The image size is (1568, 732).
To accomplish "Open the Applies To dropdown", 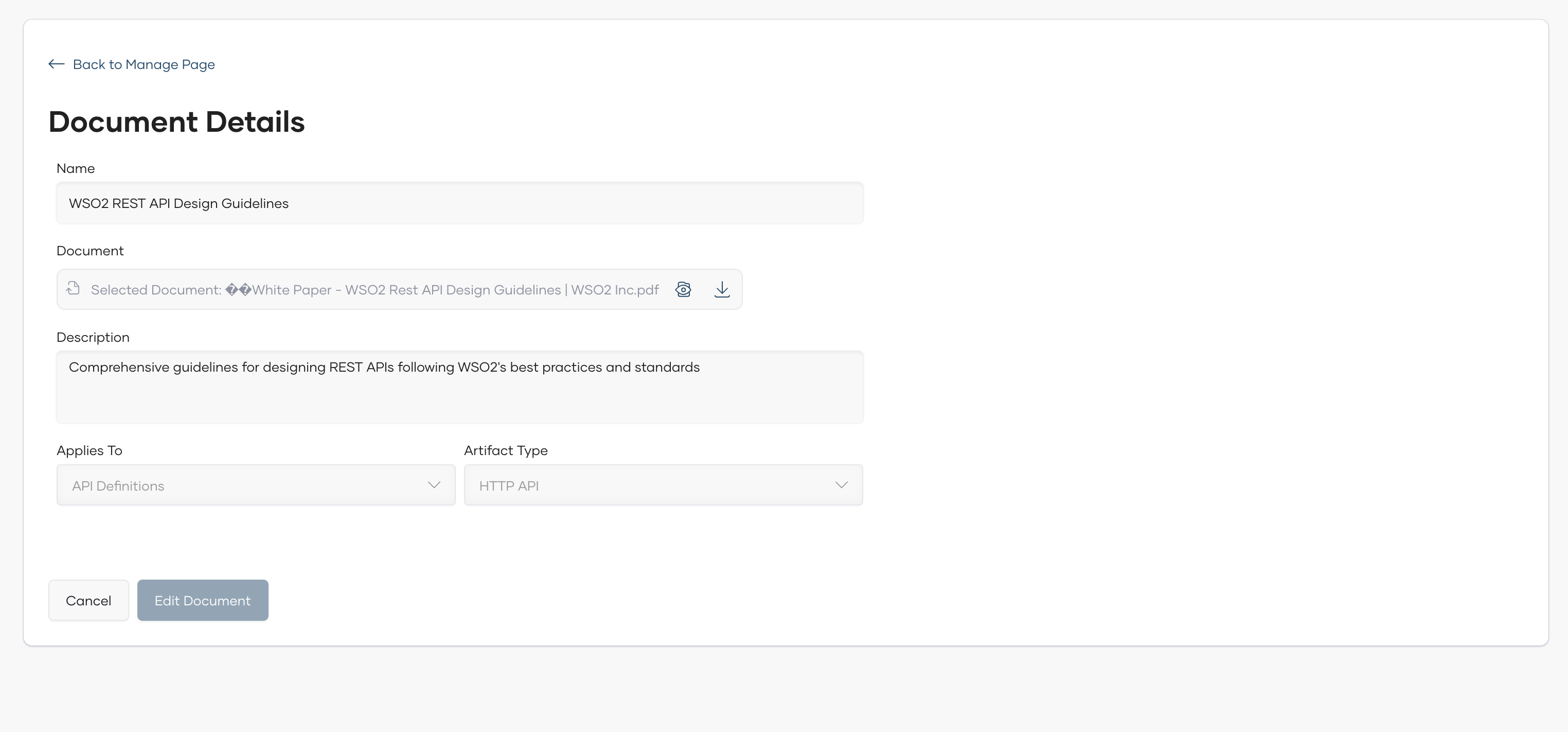I will [256, 485].
